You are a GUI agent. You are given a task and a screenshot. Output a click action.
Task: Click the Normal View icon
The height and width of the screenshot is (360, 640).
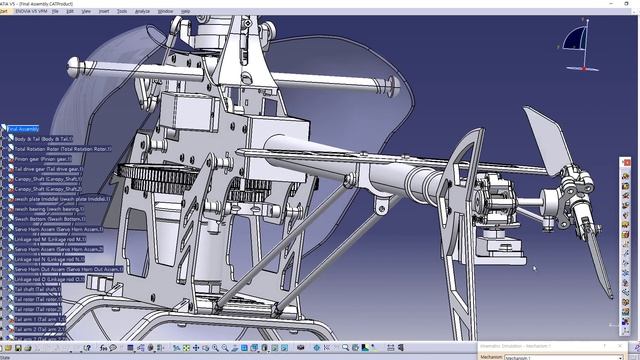tap(235, 348)
